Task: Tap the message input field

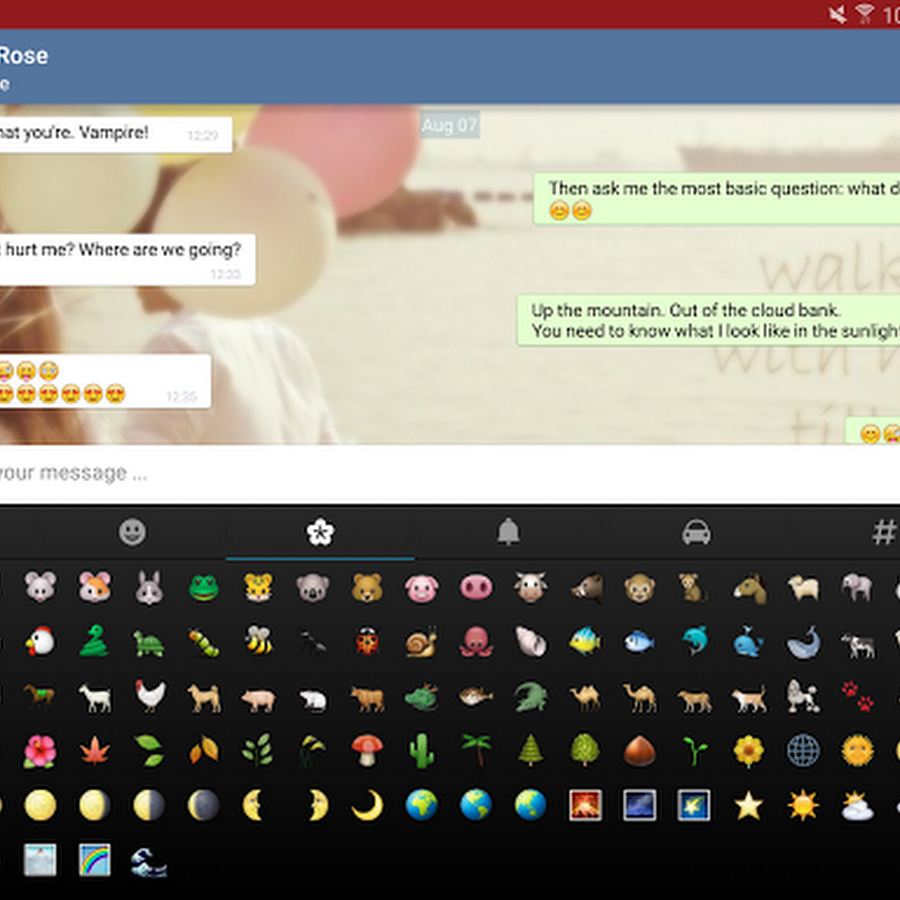Action: click(450, 474)
